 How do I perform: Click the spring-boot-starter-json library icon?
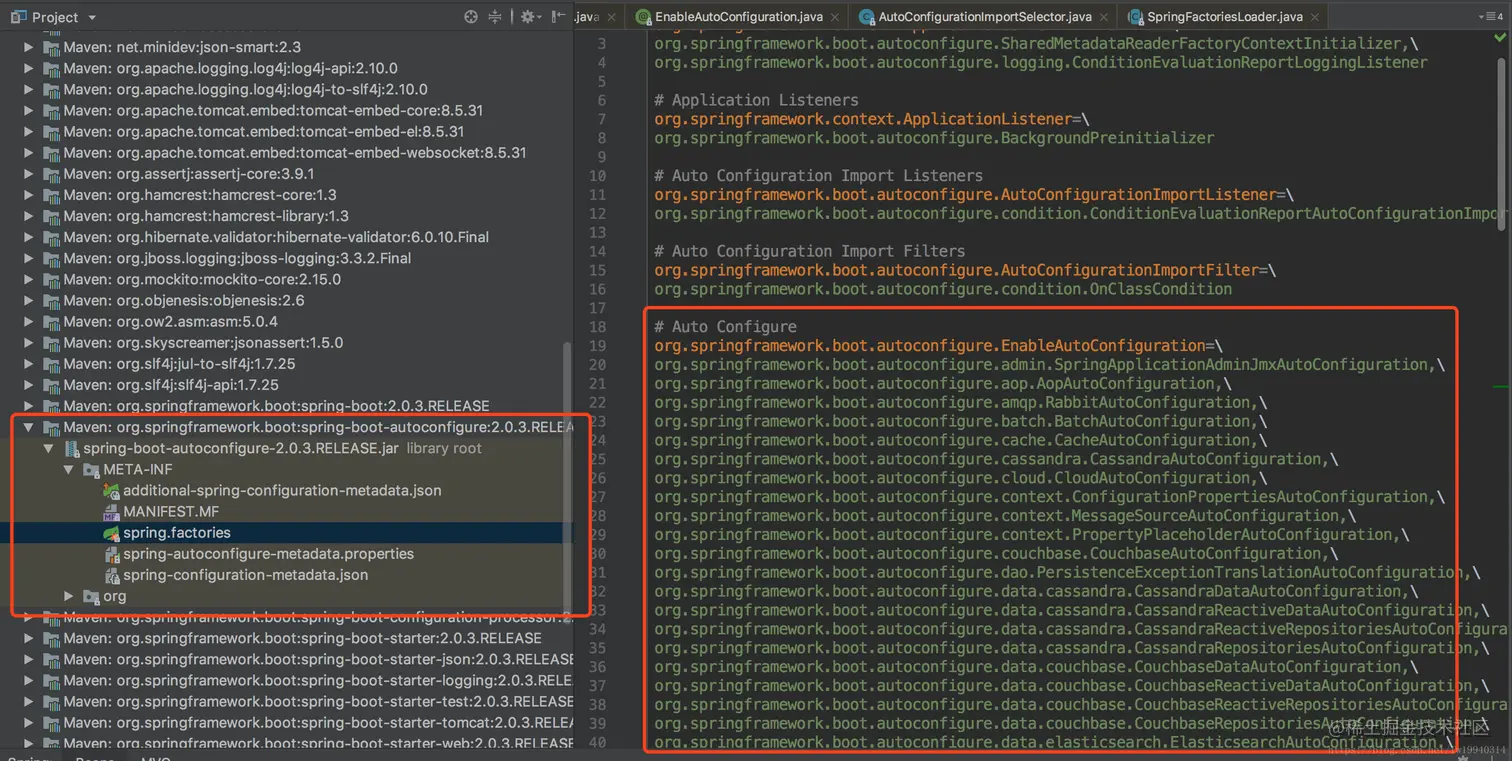(52, 659)
